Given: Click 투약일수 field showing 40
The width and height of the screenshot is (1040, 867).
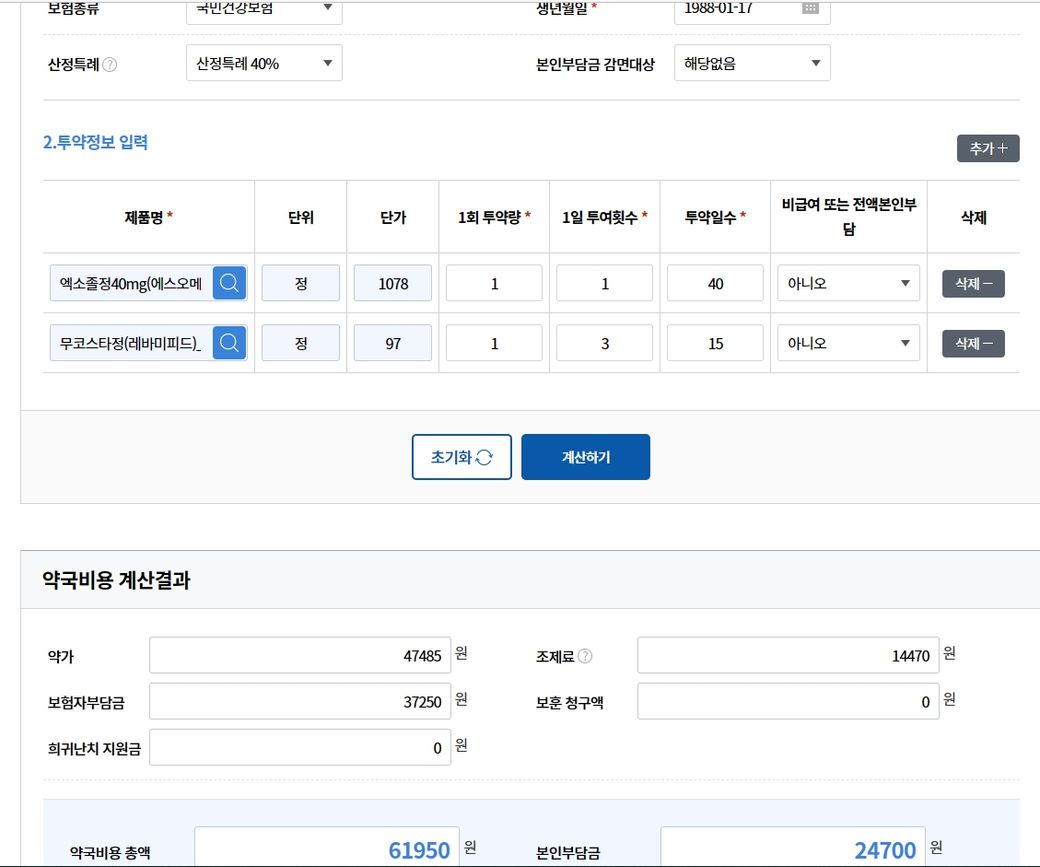Looking at the screenshot, I should [x=715, y=284].
